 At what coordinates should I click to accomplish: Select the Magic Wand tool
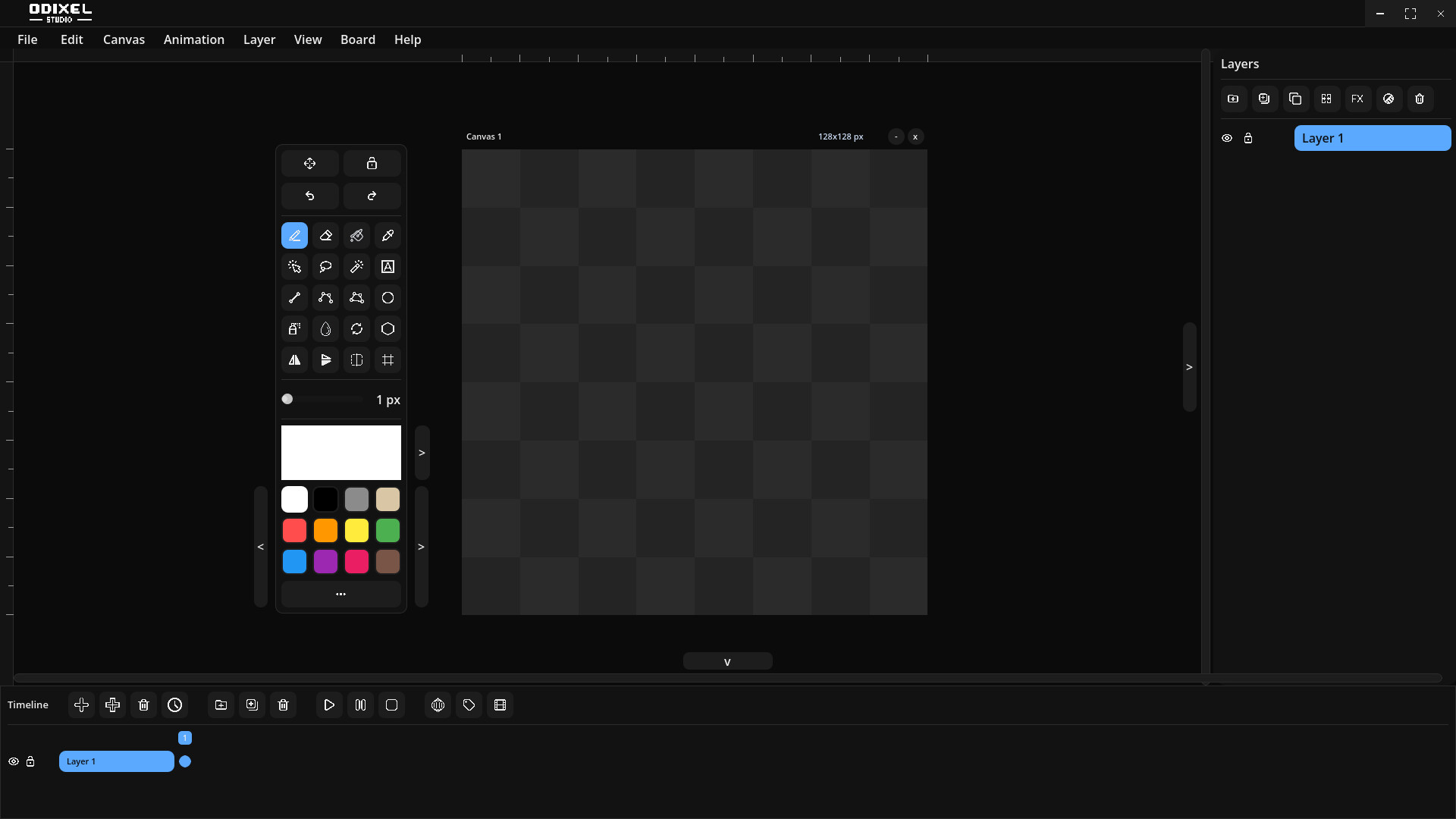pos(356,267)
